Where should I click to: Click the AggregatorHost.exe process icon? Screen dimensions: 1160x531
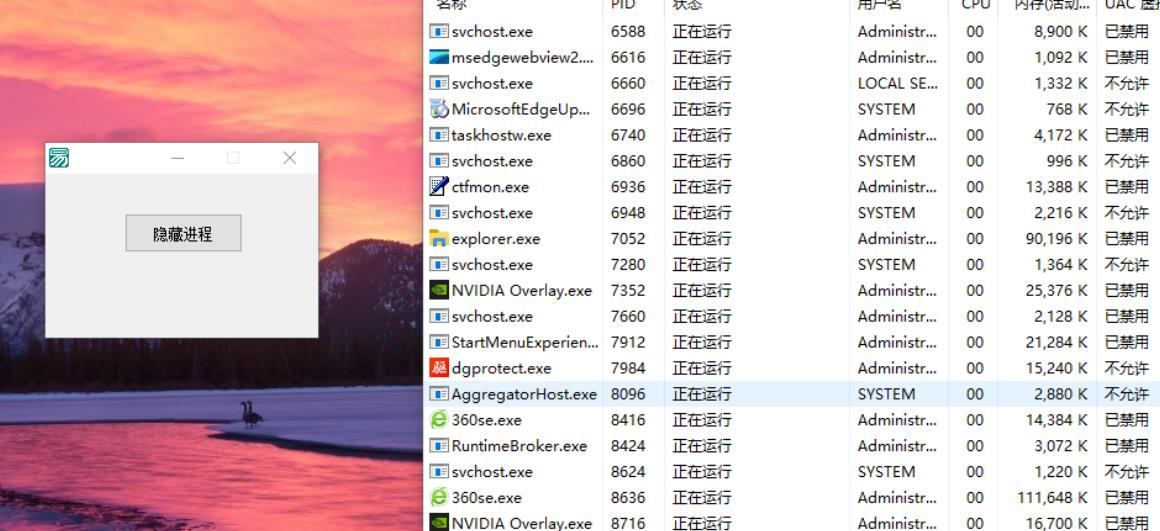tap(439, 394)
